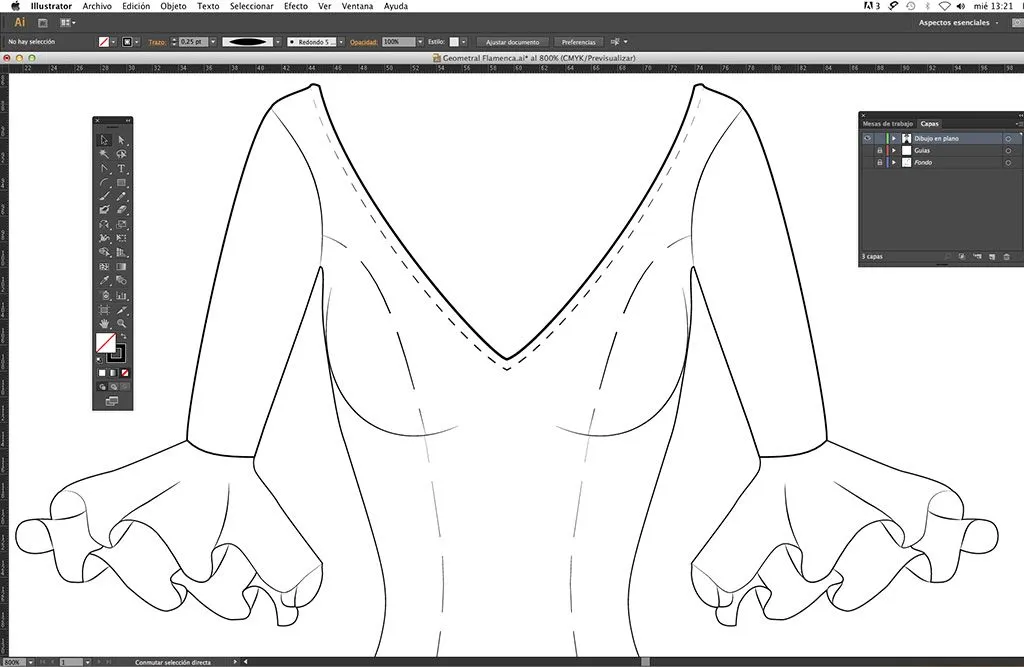Open the Opacidad percentage dropdown
This screenshot has height=667, width=1024.
click(x=420, y=42)
